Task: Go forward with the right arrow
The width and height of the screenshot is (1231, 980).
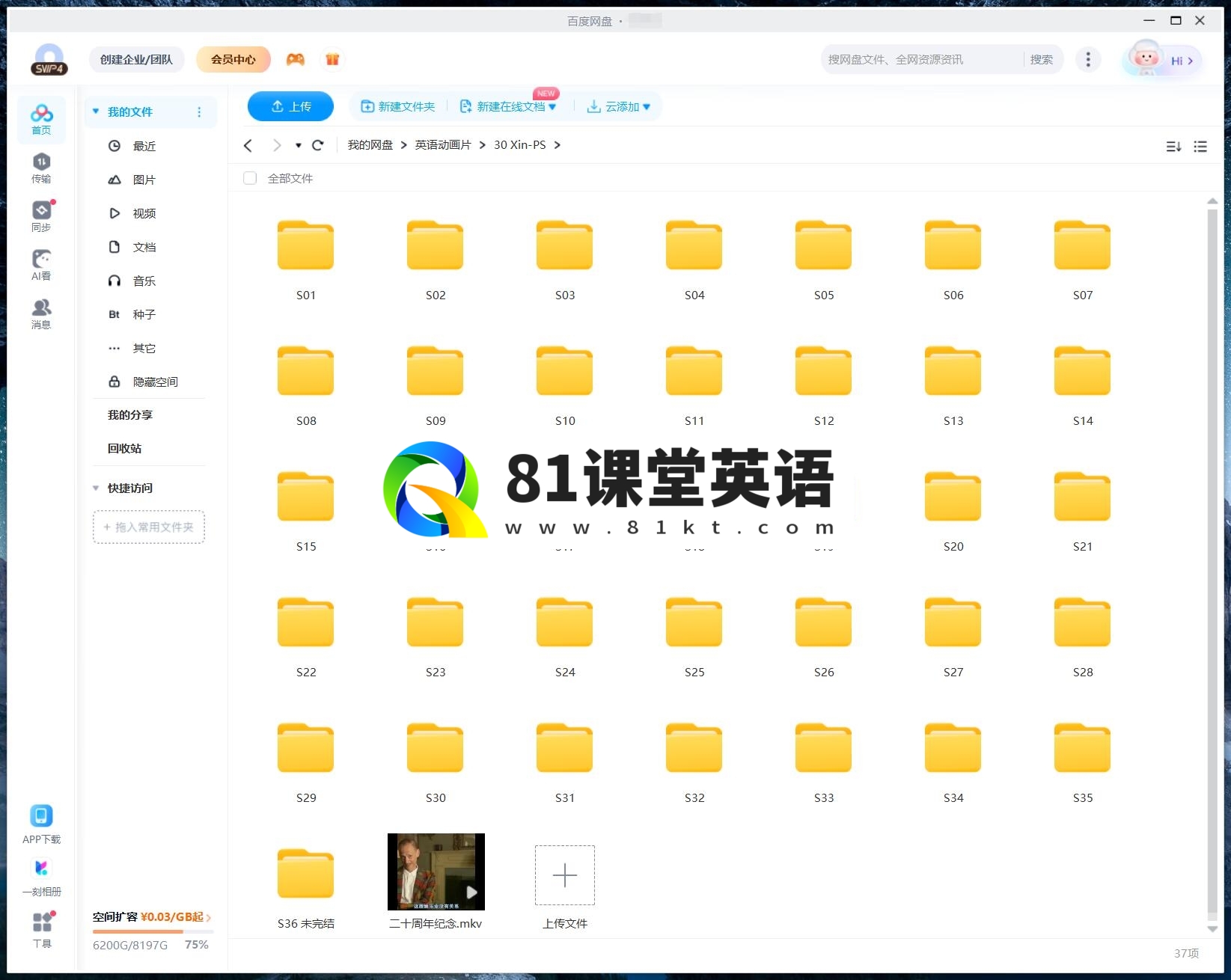Action: click(277, 145)
